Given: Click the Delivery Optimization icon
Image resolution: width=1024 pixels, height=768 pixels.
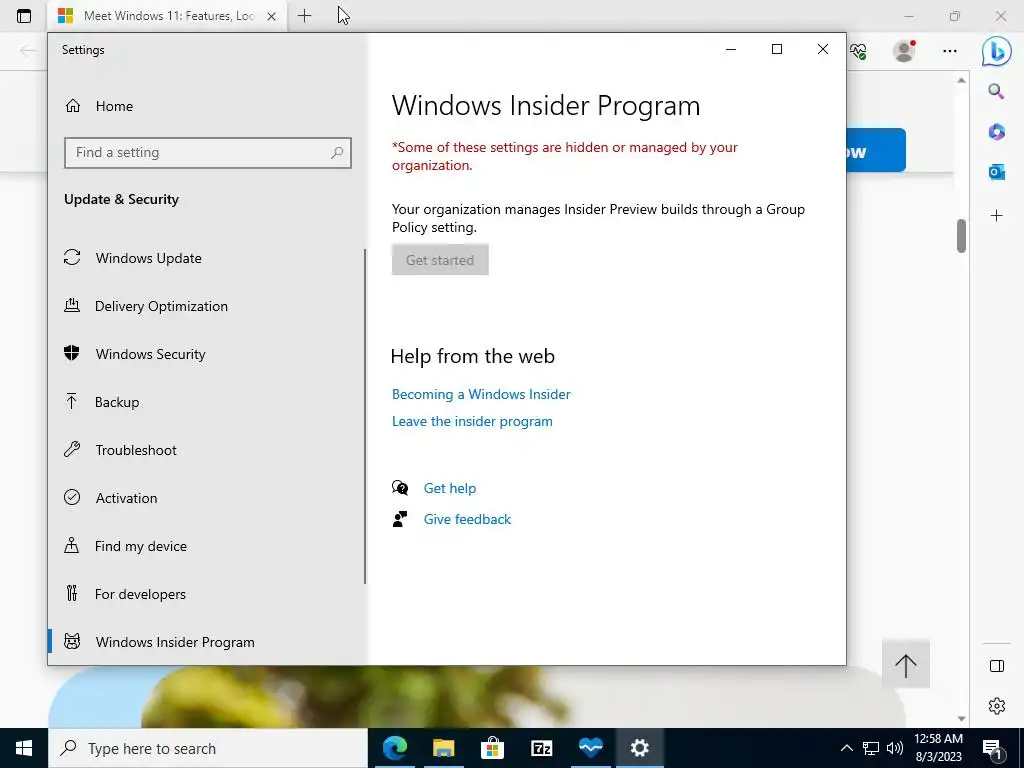Looking at the screenshot, I should coord(72,305).
